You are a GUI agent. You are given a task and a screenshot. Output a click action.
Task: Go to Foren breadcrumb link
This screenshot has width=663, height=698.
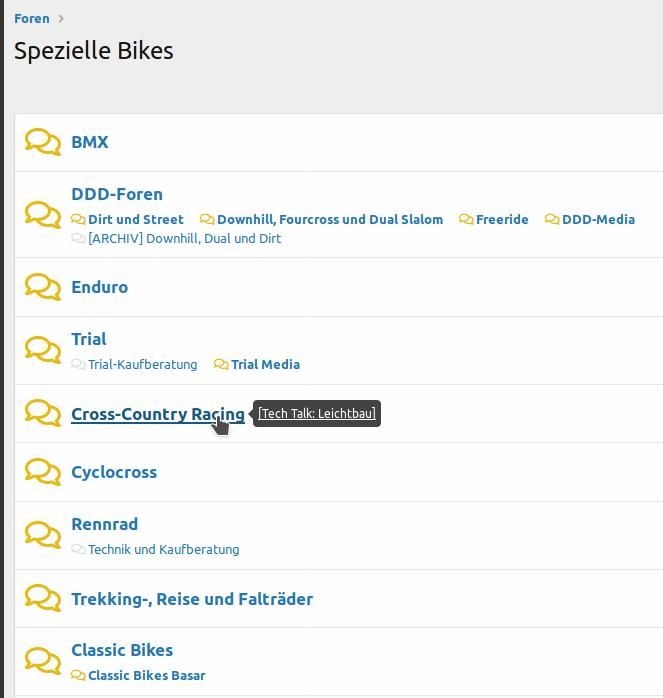[32, 18]
